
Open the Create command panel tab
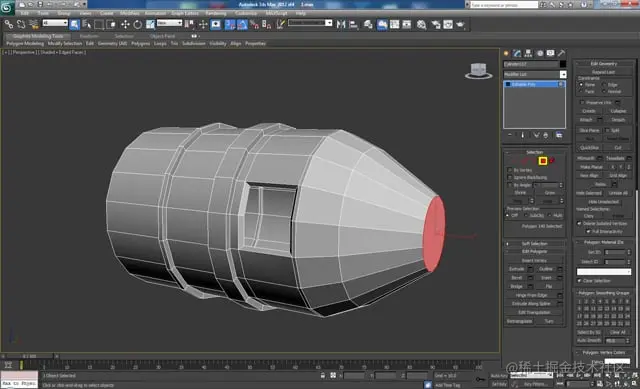click(507, 53)
